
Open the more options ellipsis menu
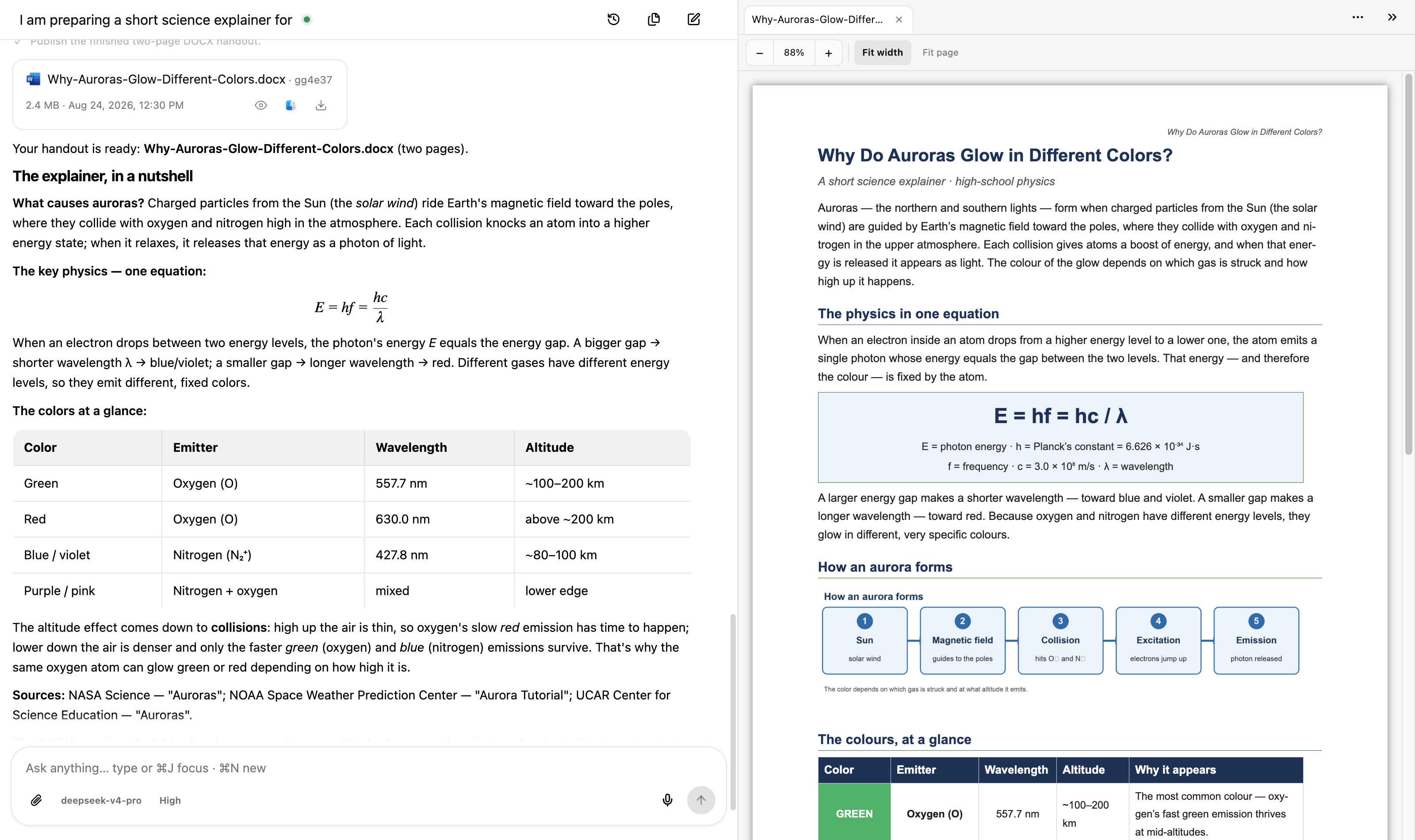click(x=1357, y=18)
